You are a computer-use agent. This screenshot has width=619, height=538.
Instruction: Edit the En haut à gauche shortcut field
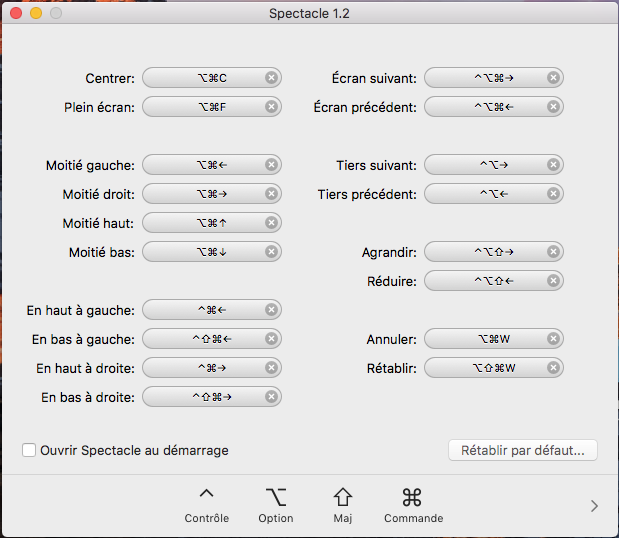click(x=212, y=310)
